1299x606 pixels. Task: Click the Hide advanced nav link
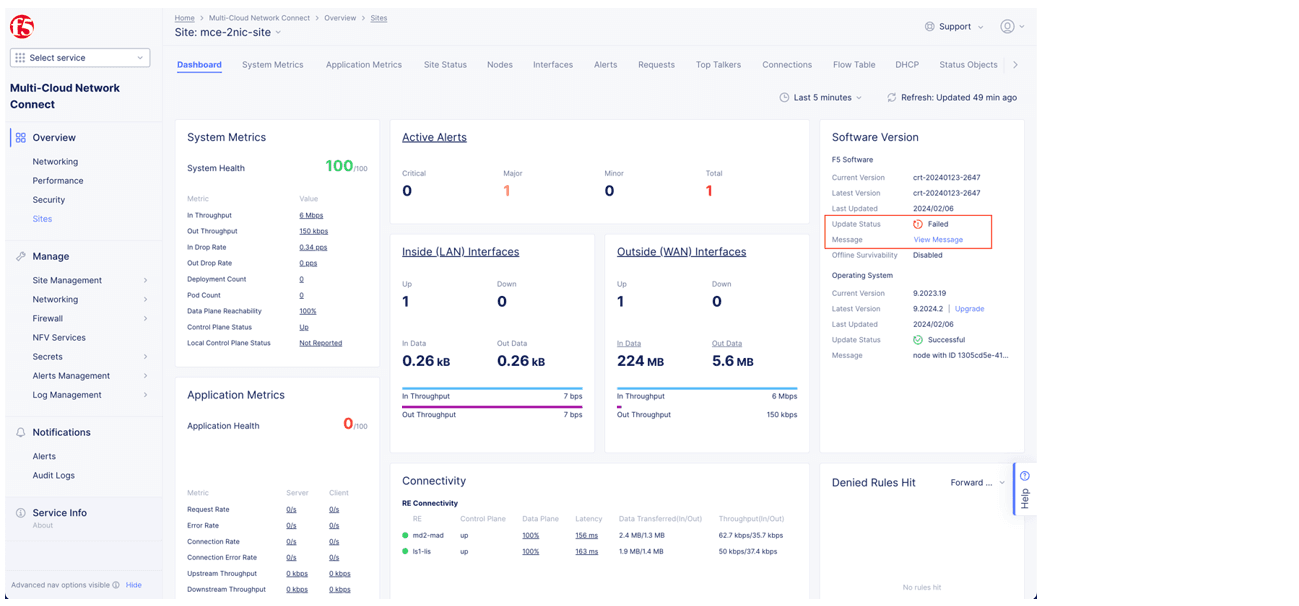tap(134, 585)
